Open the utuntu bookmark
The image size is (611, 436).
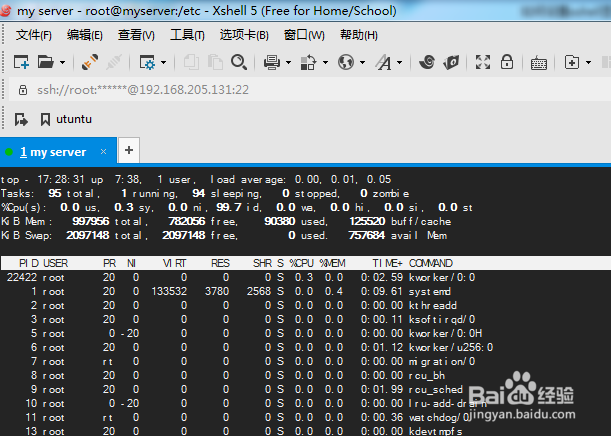point(66,119)
